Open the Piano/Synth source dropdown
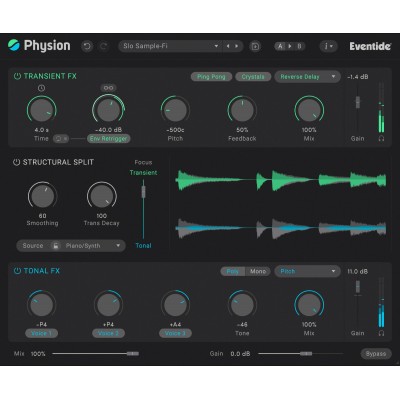This screenshot has width=400, height=400. (x=93, y=246)
